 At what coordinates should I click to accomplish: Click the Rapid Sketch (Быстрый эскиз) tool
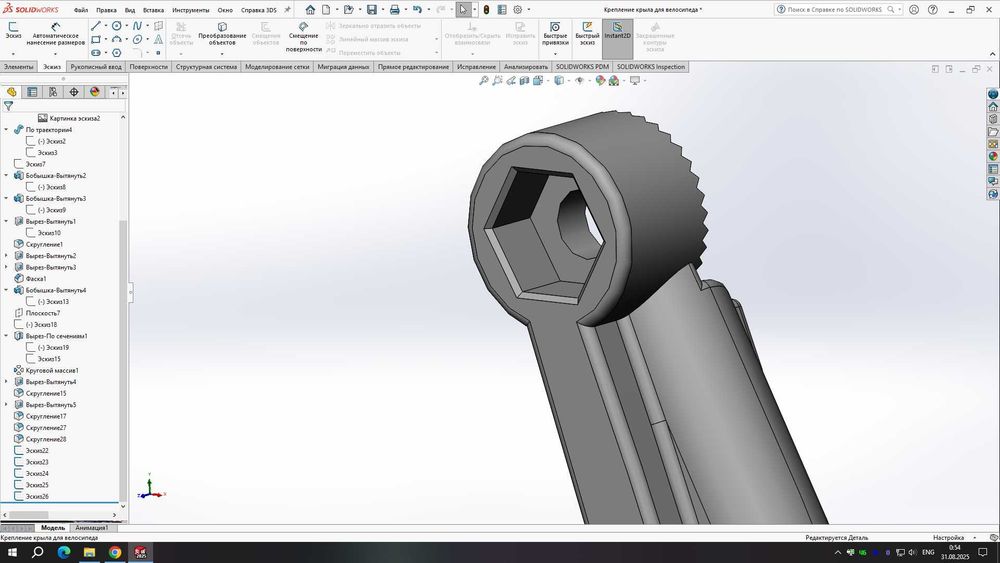click(587, 33)
